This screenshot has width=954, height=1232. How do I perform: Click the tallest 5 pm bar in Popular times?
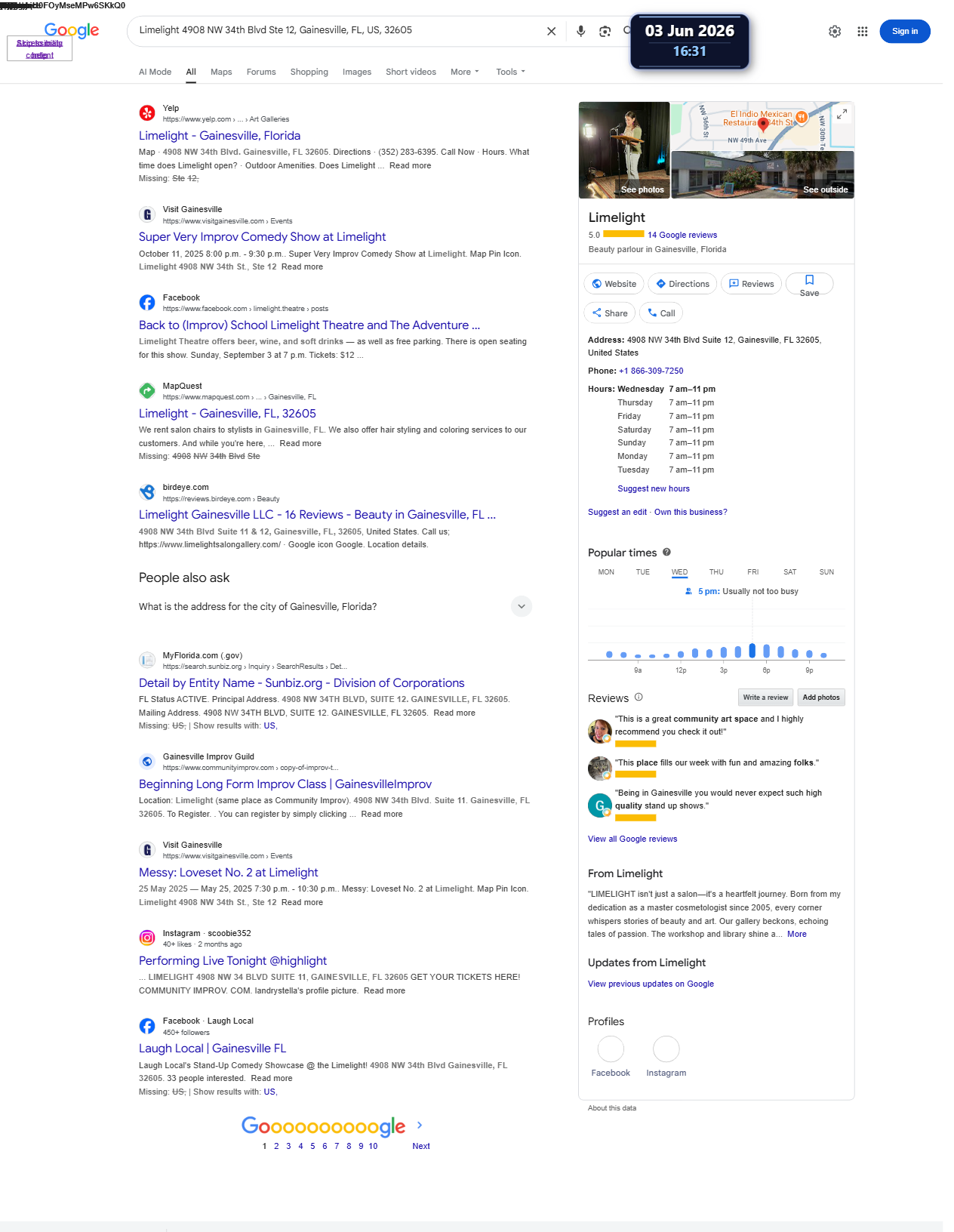(x=752, y=650)
